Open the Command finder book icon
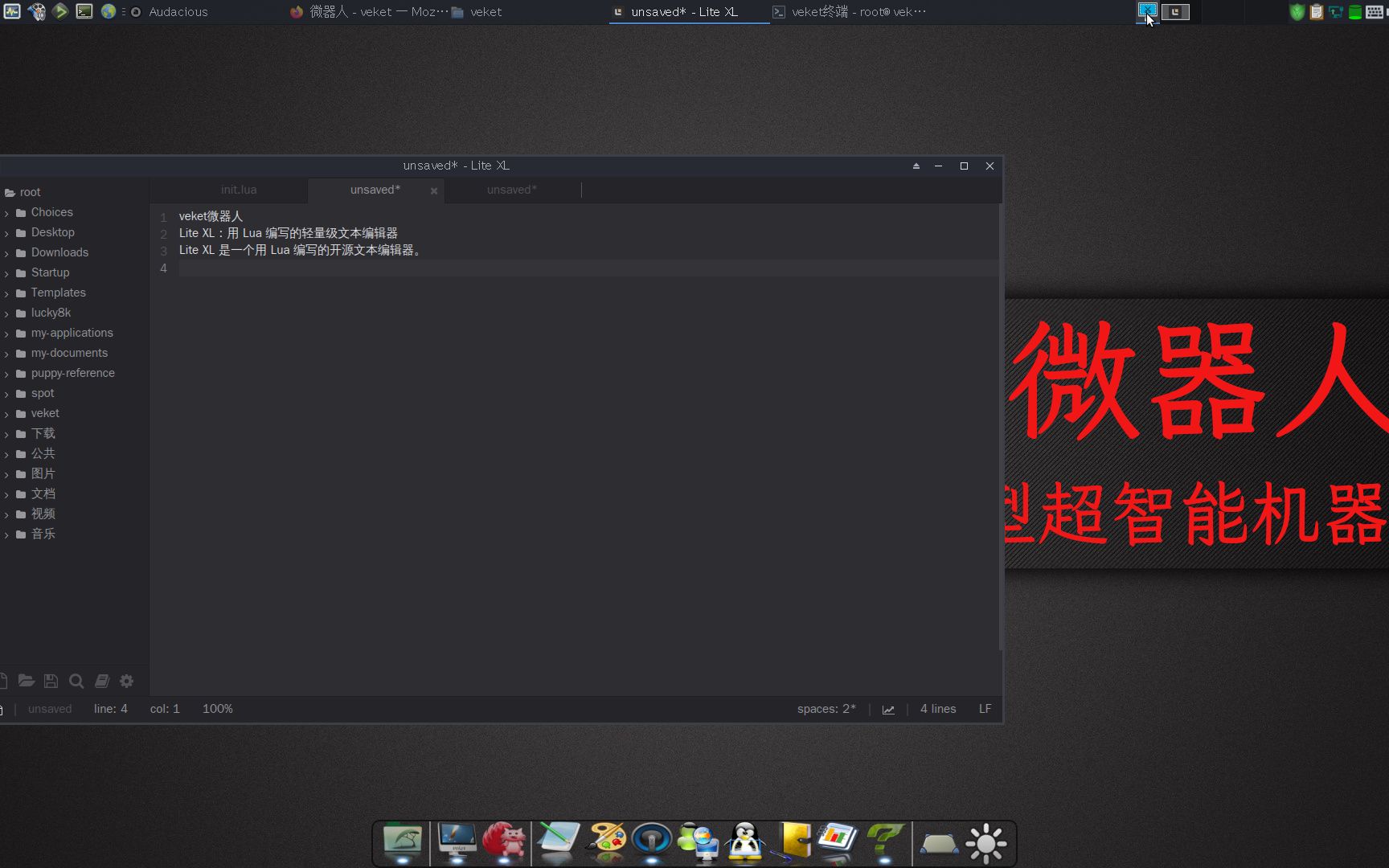This screenshot has height=868, width=1389. [x=102, y=681]
